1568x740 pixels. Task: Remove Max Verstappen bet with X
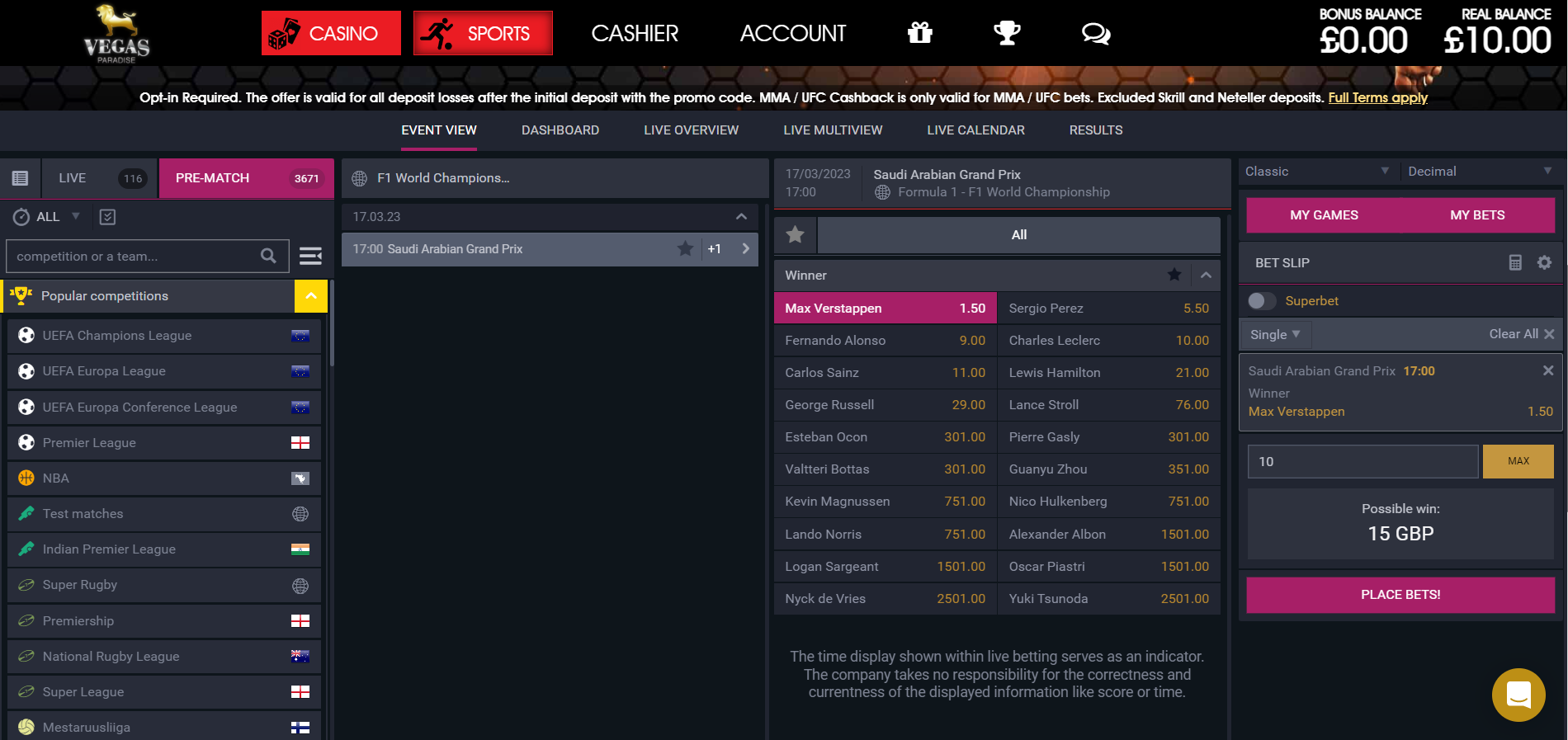(x=1548, y=370)
